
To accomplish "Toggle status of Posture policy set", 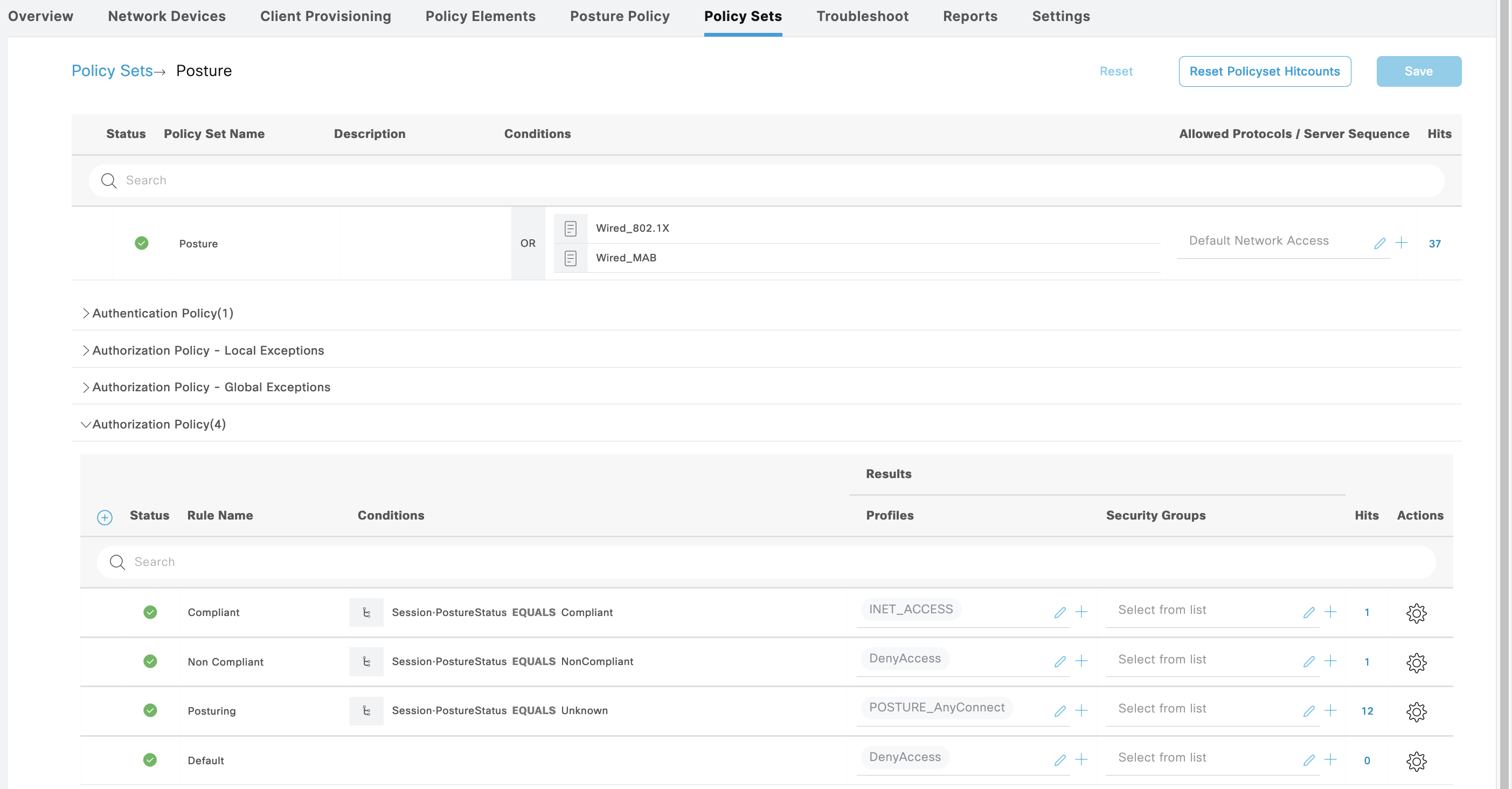I will coord(142,243).
